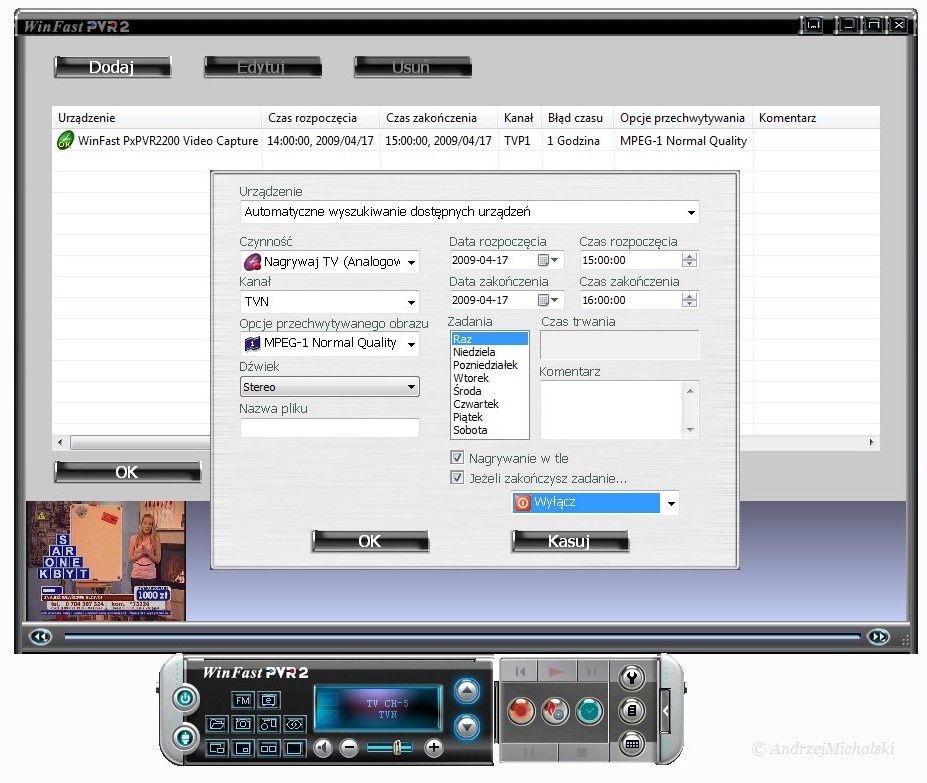Click the Czas zakończenia time spinner

[689, 300]
